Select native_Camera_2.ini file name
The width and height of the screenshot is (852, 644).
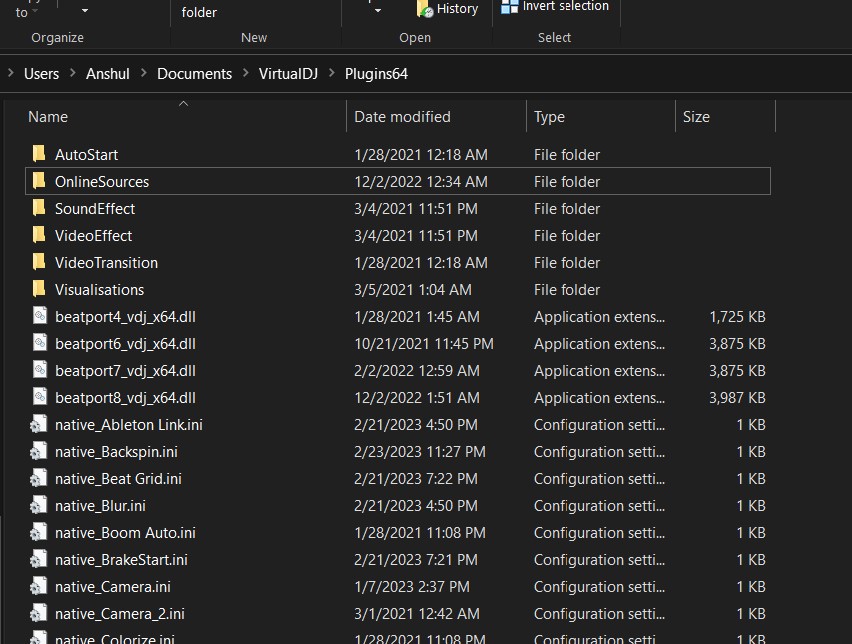click(120, 614)
